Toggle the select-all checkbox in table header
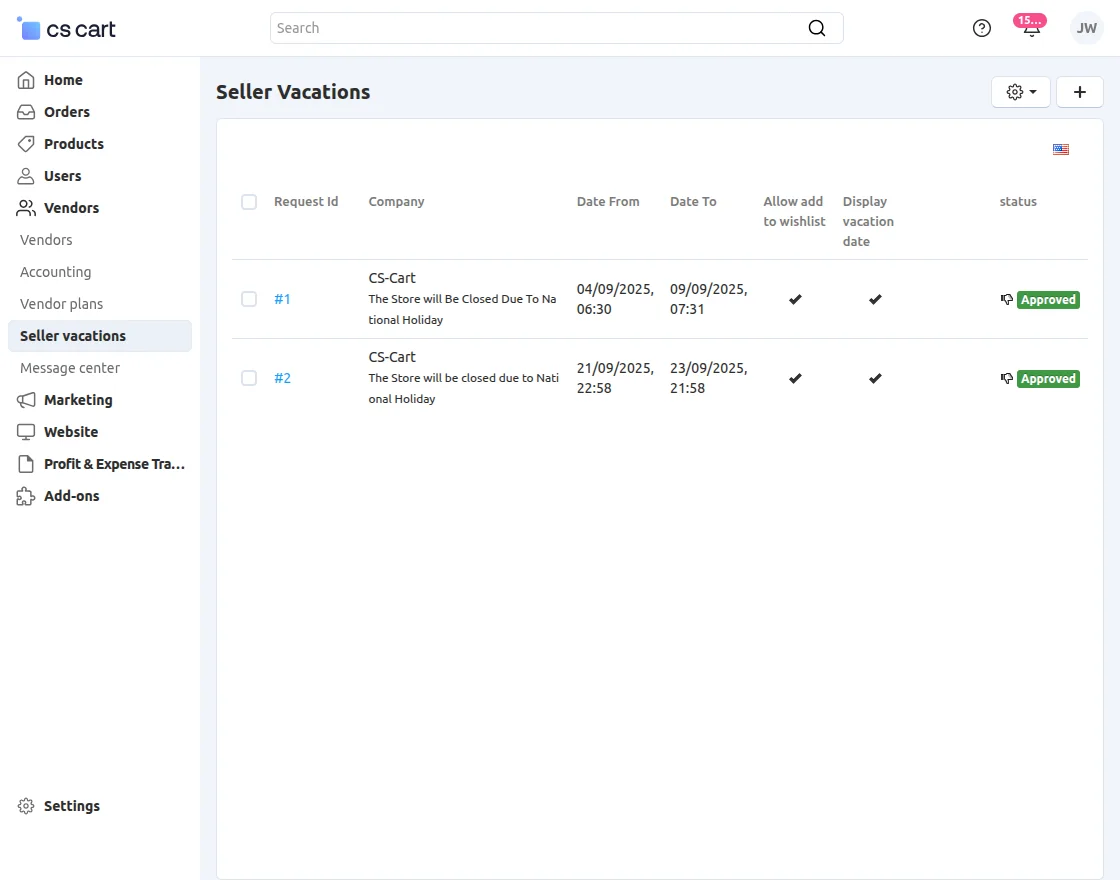Viewport: 1120px width, 880px height. [x=249, y=202]
